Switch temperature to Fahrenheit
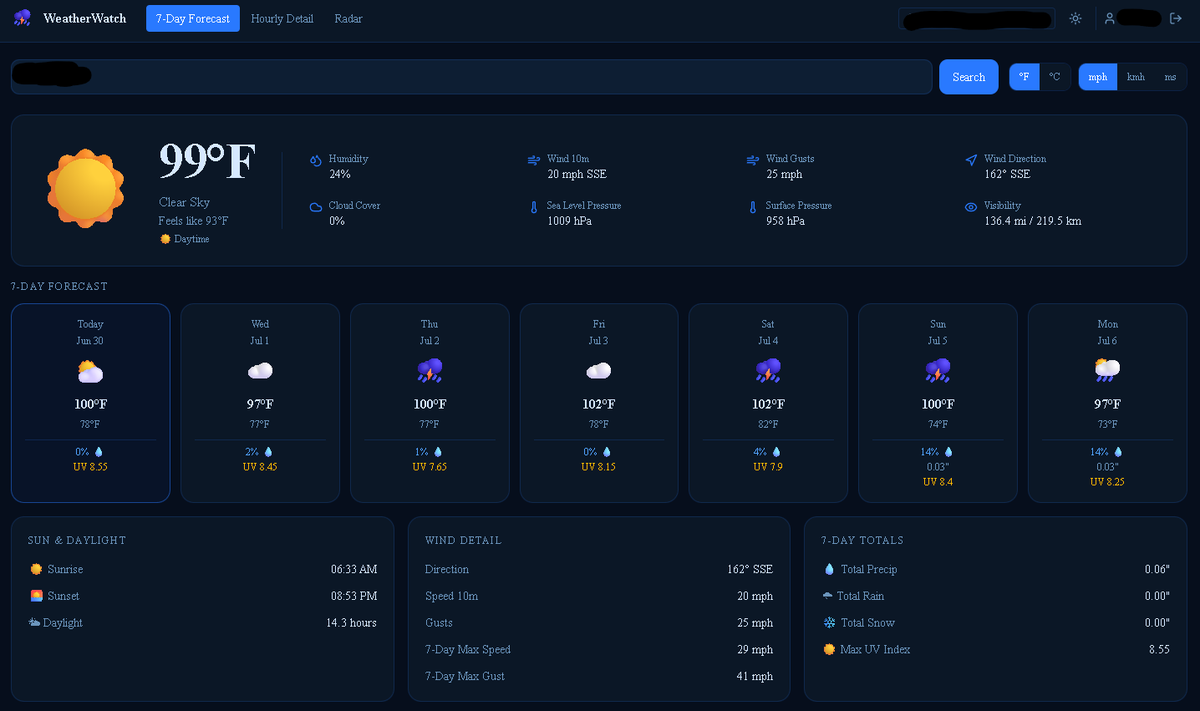The image size is (1200, 711). tap(1024, 77)
